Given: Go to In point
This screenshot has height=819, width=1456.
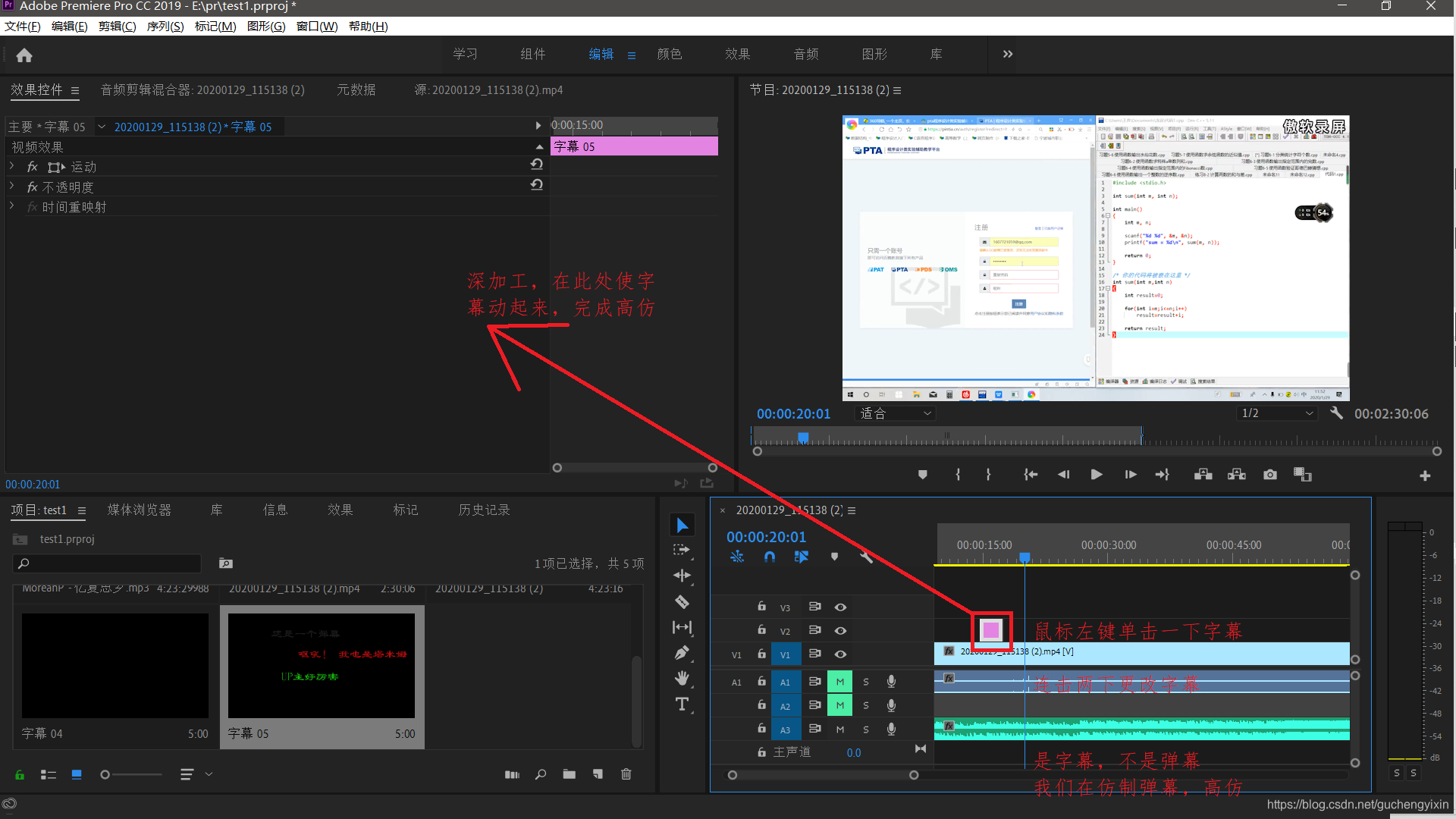Looking at the screenshot, I should [1031, 475].
